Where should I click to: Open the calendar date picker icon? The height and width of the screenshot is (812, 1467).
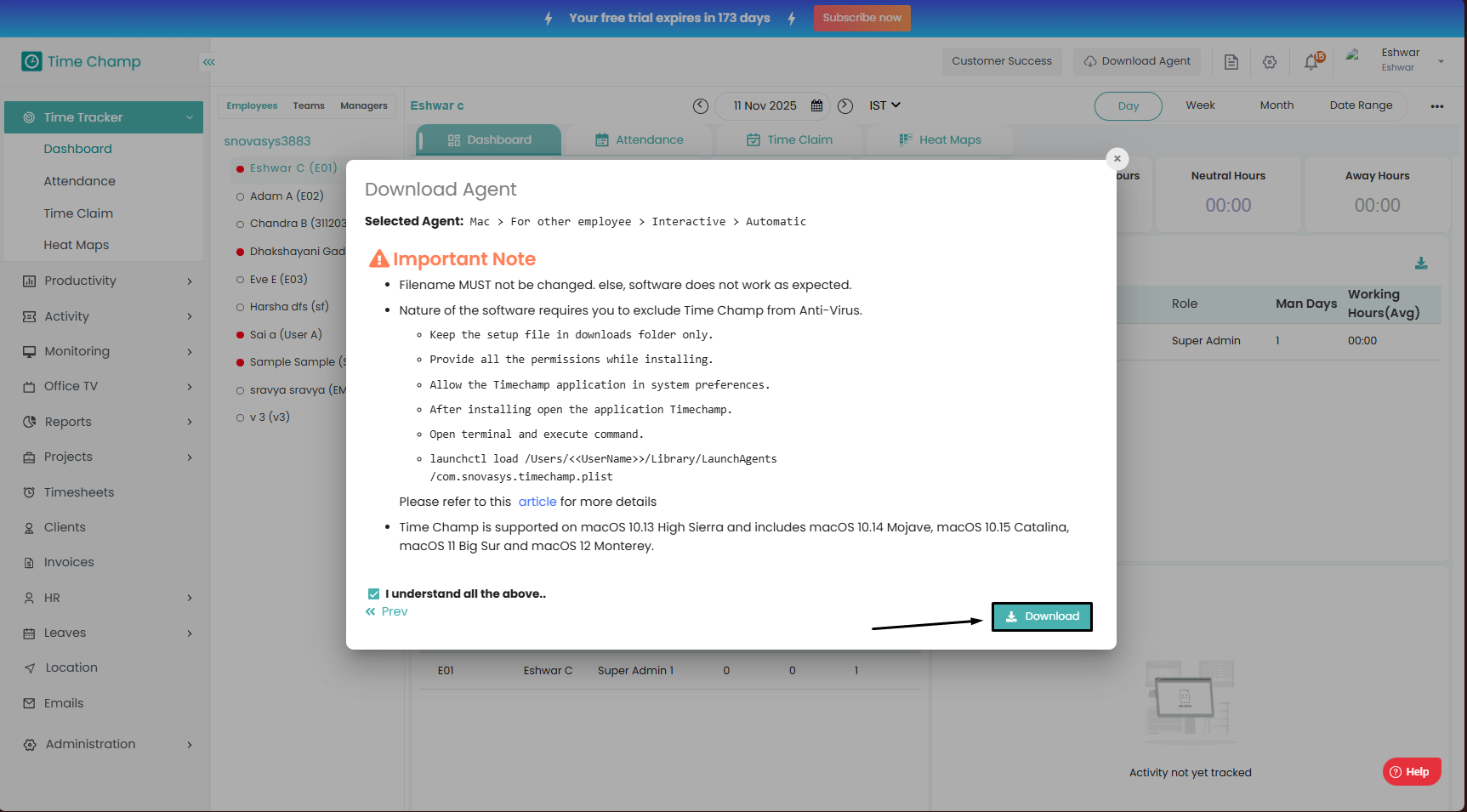817,105
